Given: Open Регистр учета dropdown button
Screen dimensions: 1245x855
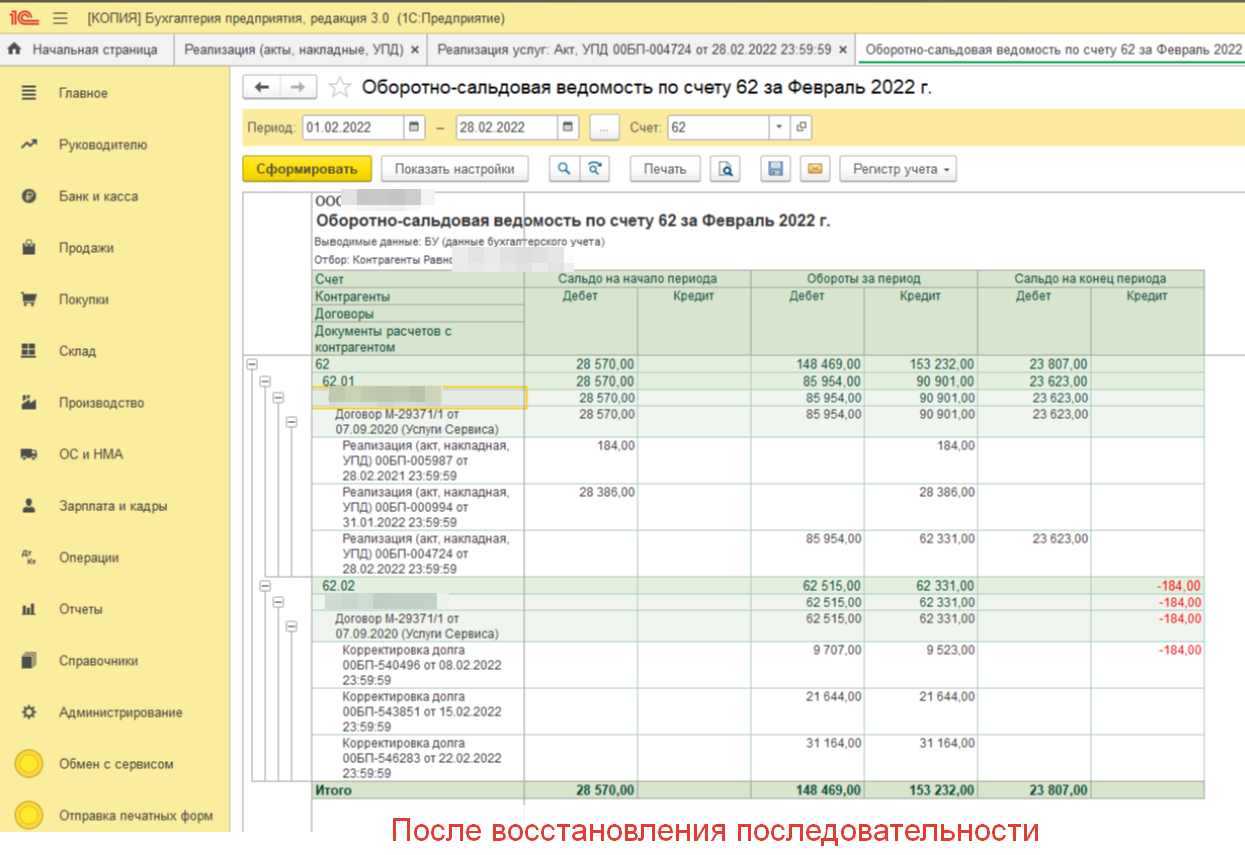Looking at the screenshot, I should (898, 169).
